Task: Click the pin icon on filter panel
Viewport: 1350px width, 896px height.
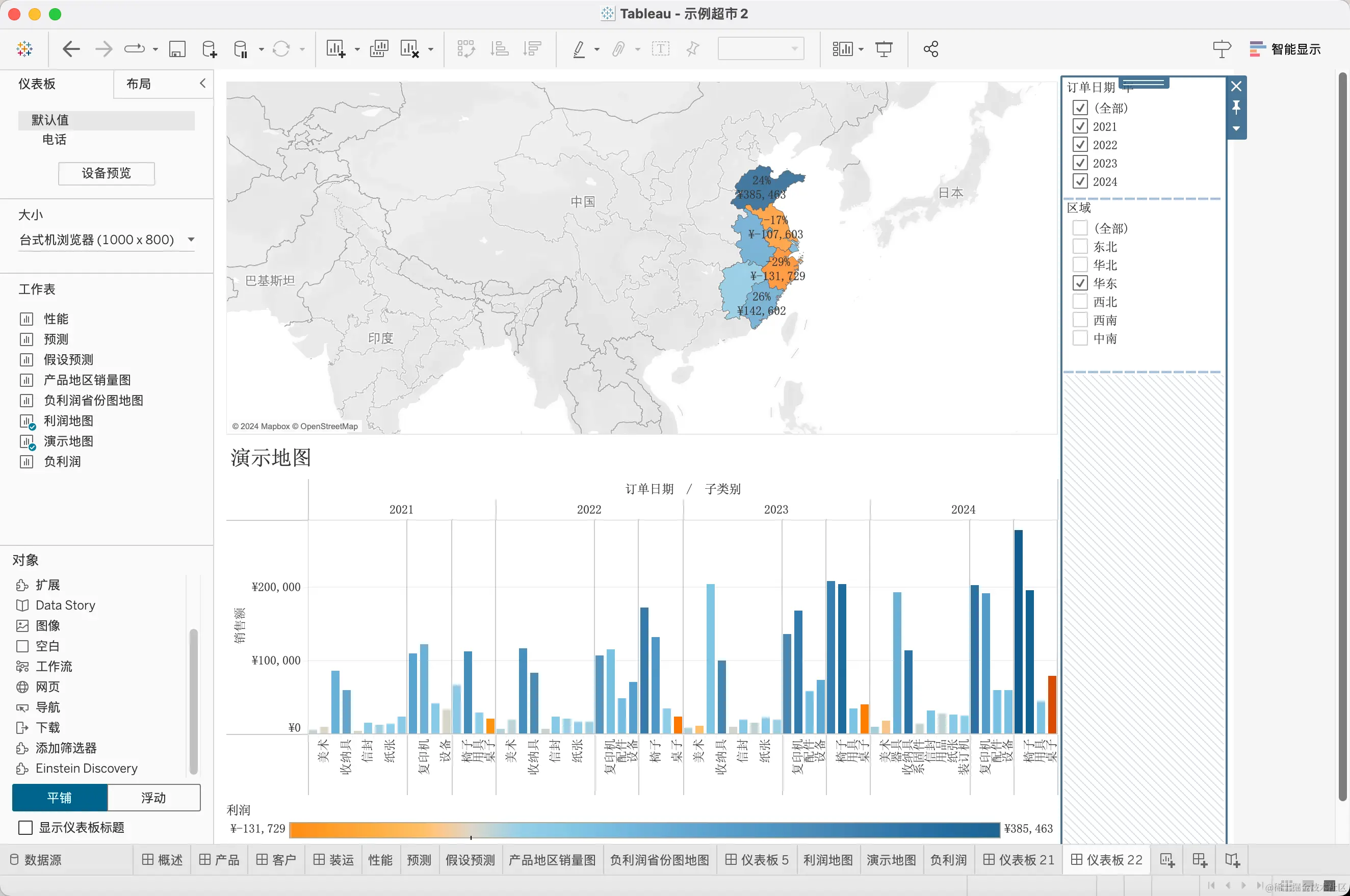Action: click(1236, 108)
